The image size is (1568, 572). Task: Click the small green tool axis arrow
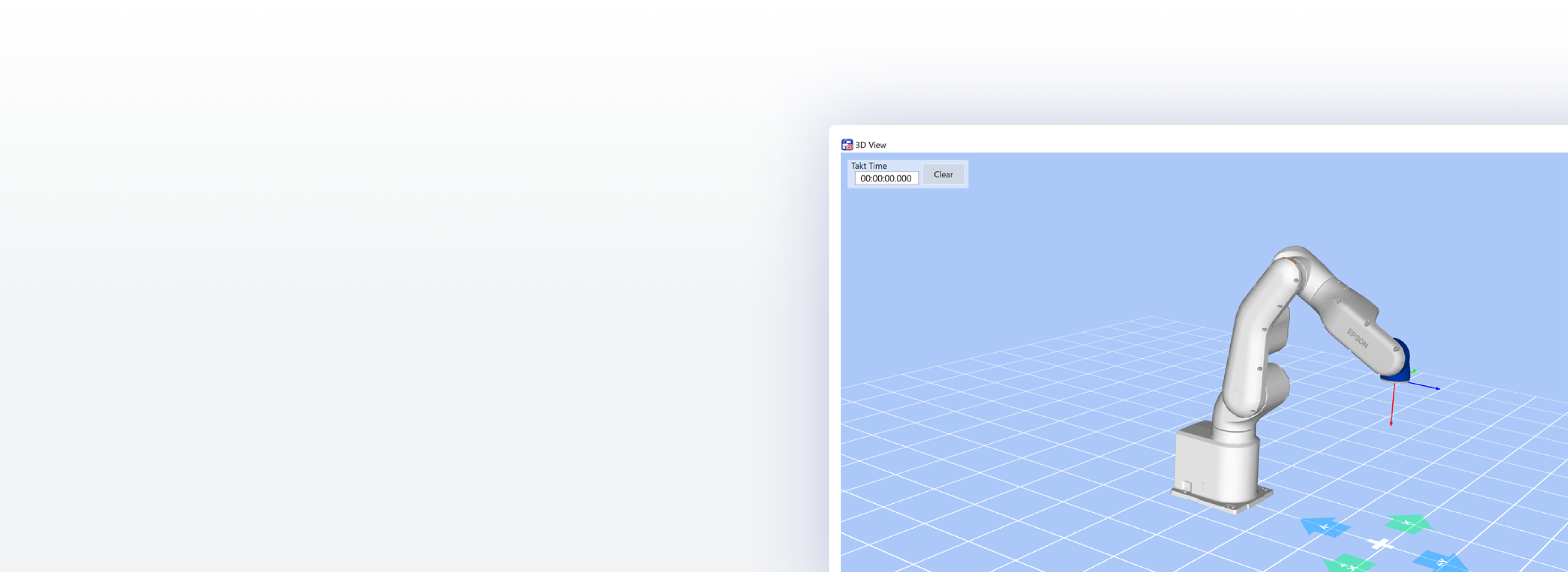coord(1413,371)
